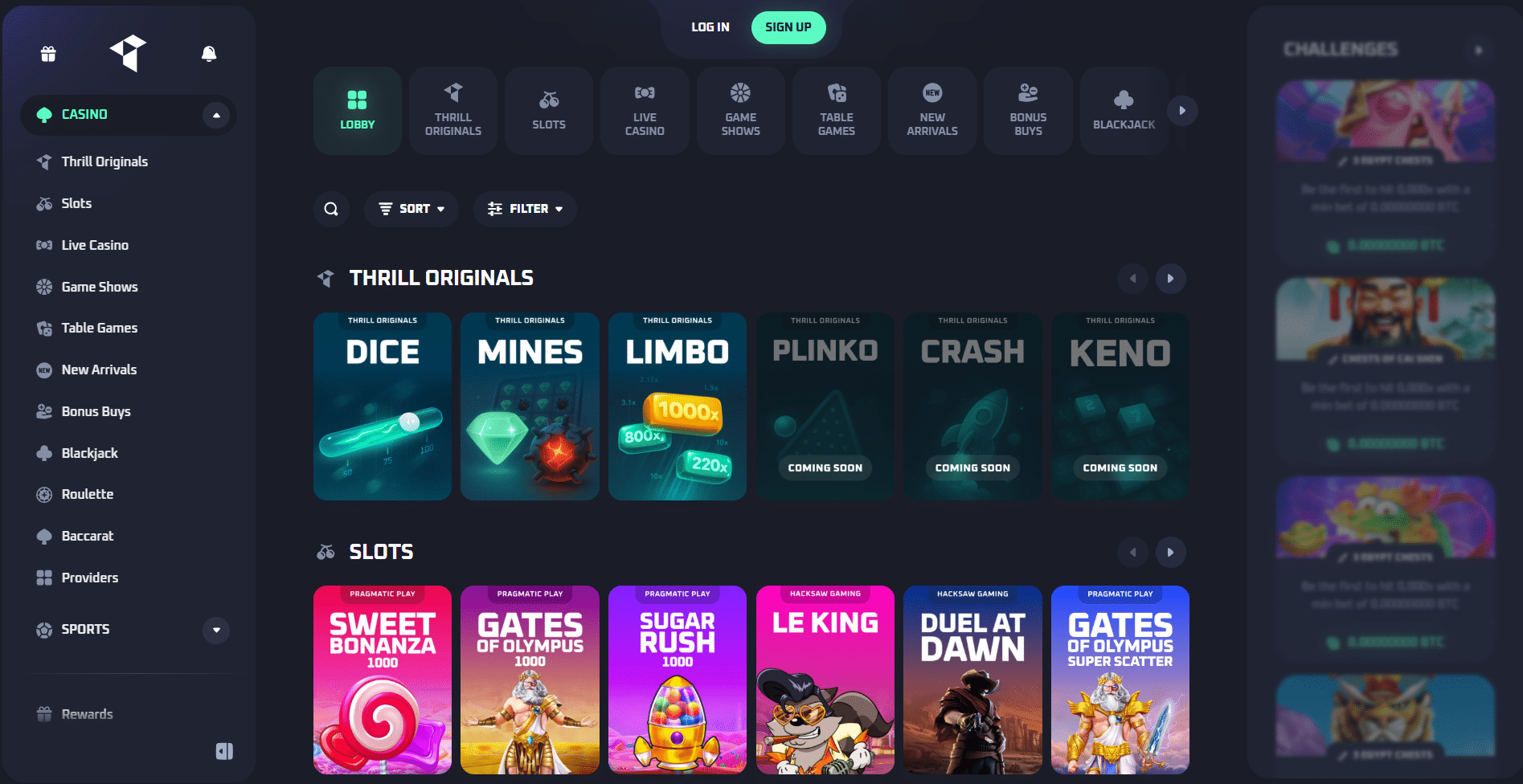
Task: Open Le King slot
Action: [825, 680]
